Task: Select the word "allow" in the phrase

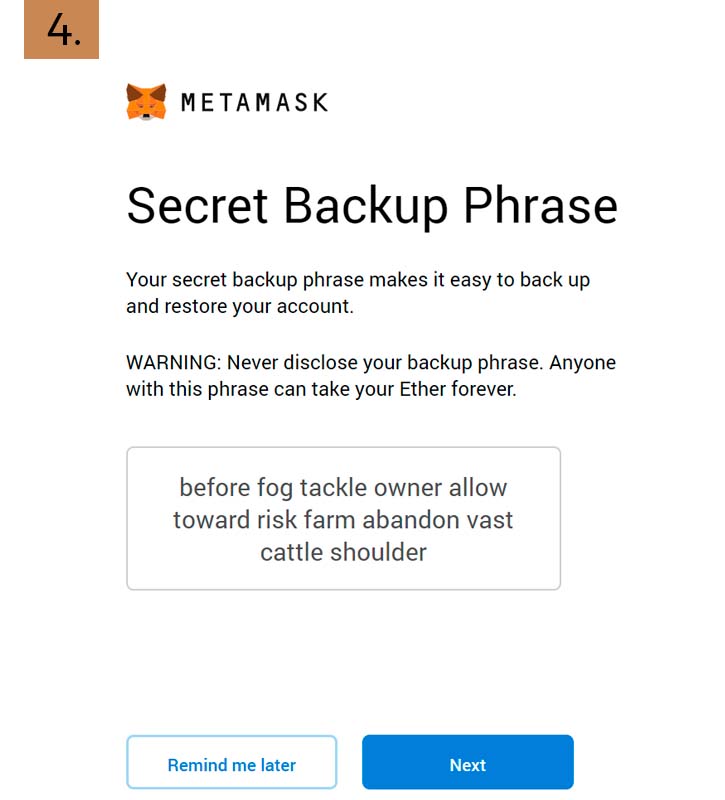Action: click(478, 487)
